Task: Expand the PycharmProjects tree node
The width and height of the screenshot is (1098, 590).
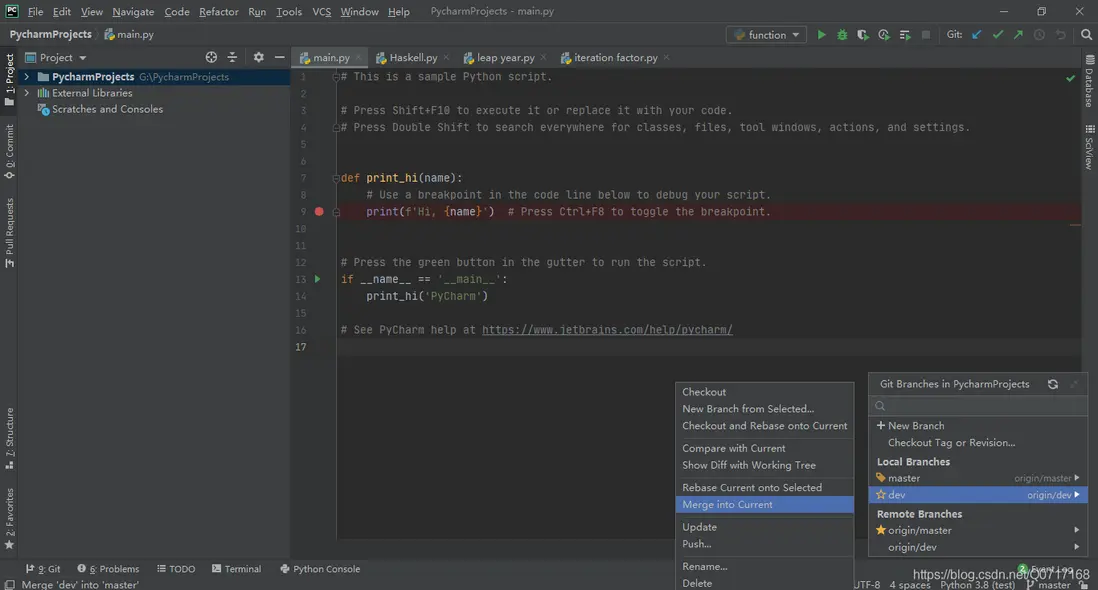Action: 27,77
